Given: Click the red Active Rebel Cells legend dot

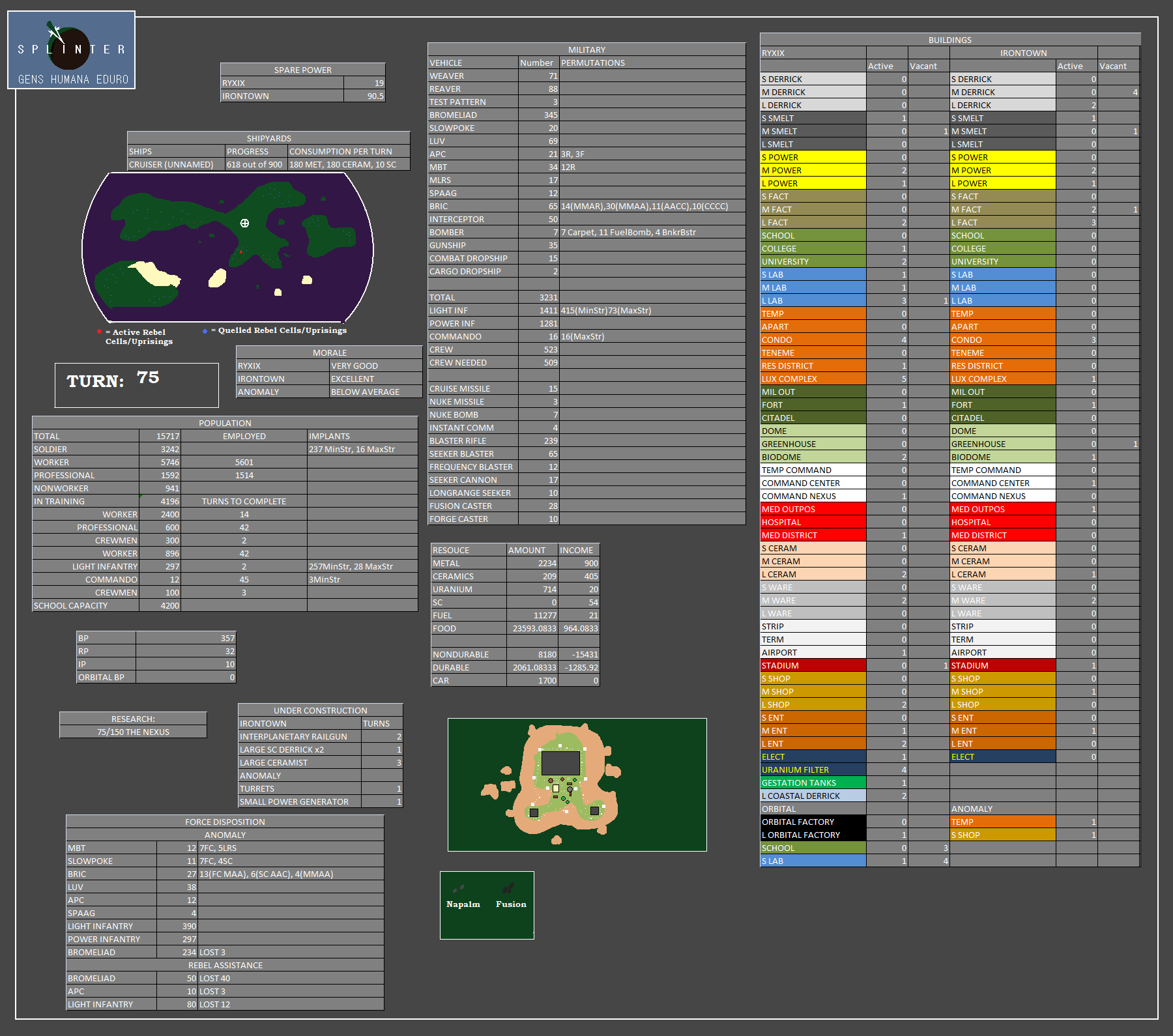Looking at the screenshot, I should point(99,332).
